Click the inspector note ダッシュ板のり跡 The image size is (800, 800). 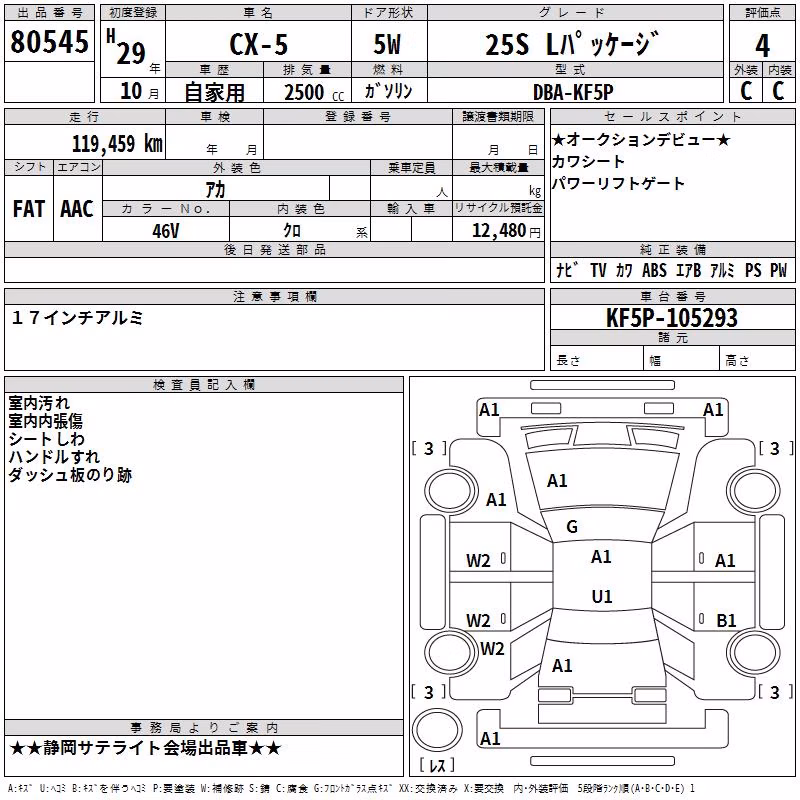pos(70,474)
